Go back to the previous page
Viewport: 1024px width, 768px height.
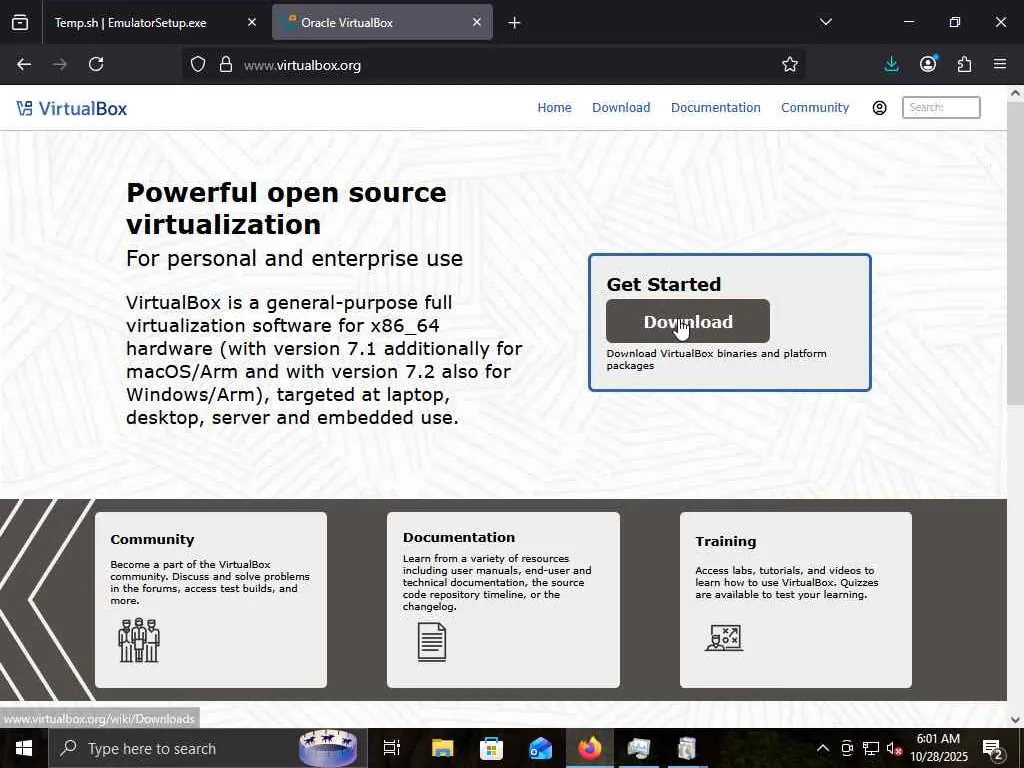pyautogui.click(x=24, y=64)
